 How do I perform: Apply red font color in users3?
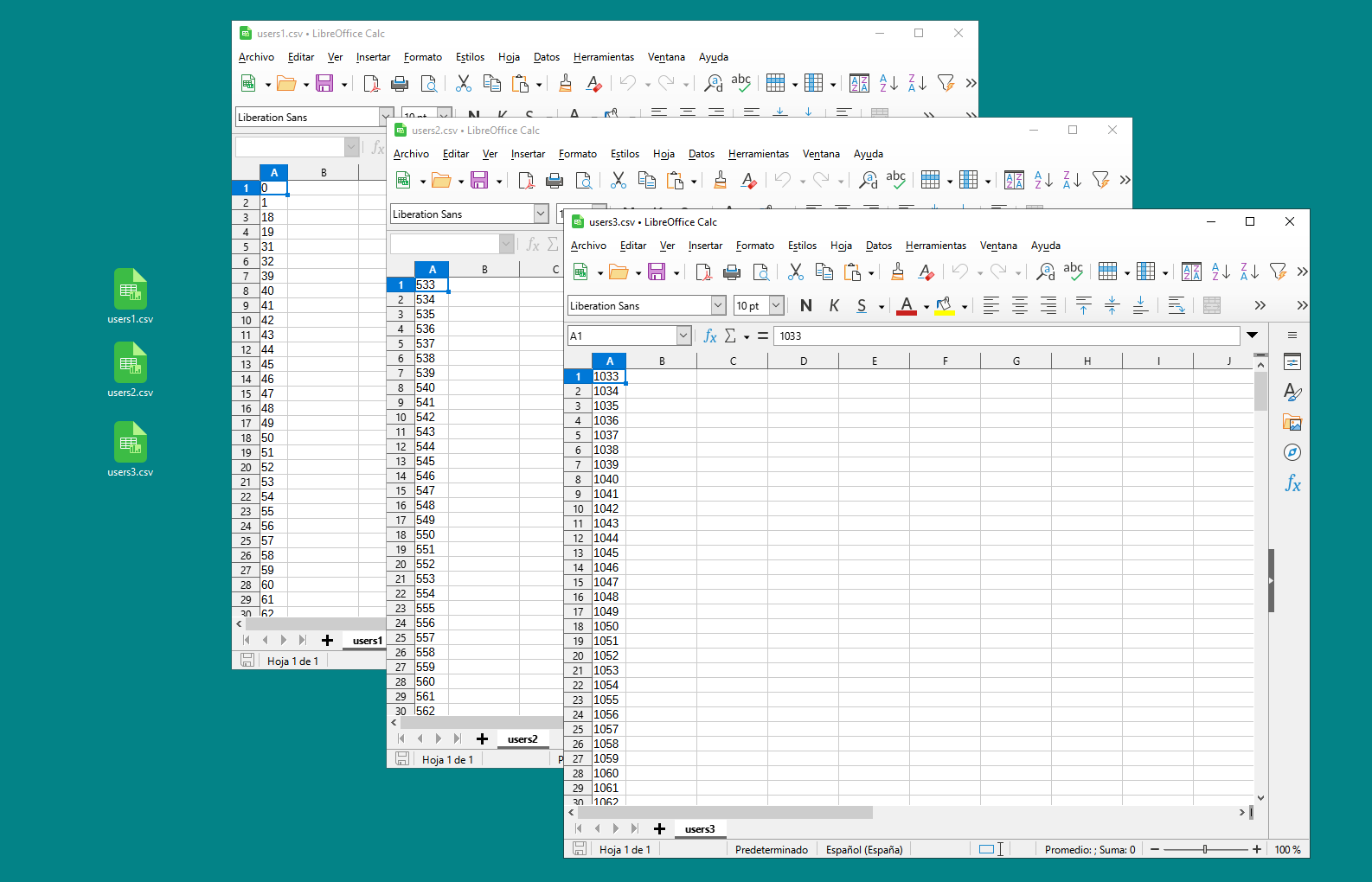pyautogui.click(x=907, y=305)
